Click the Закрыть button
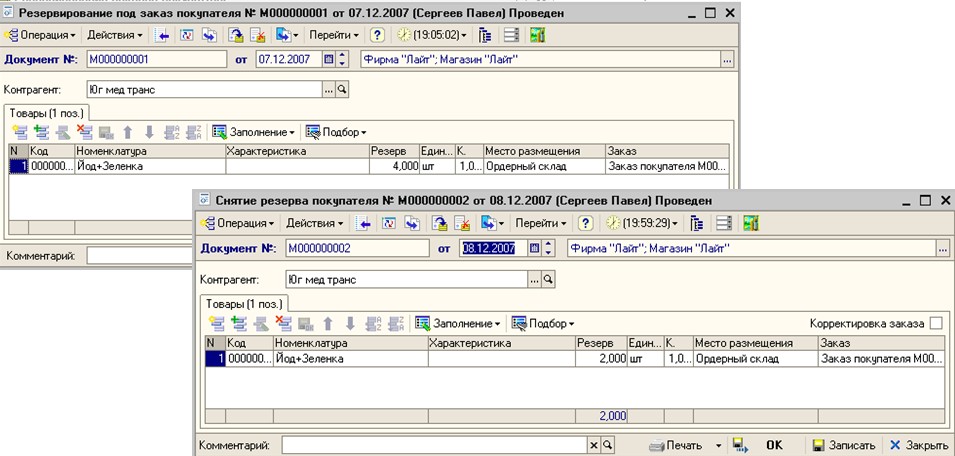955x456 pixels. (x=915, y=445)
